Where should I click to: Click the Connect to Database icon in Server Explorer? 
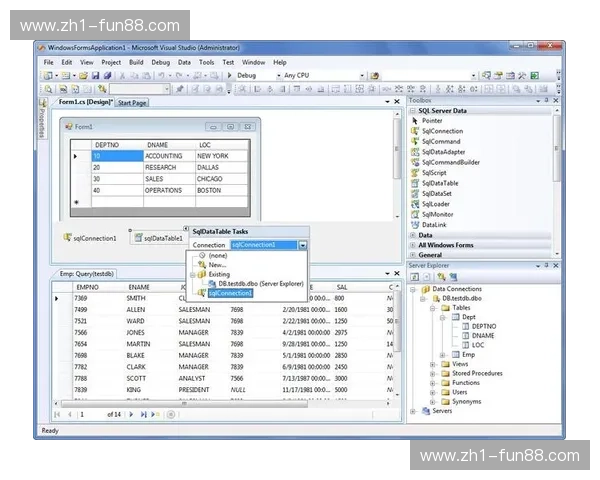442,277
